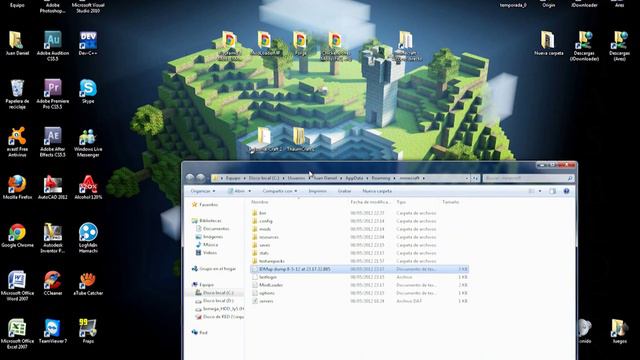
Task: Select the Forge file icon on desktop
Action: (300, 43)
